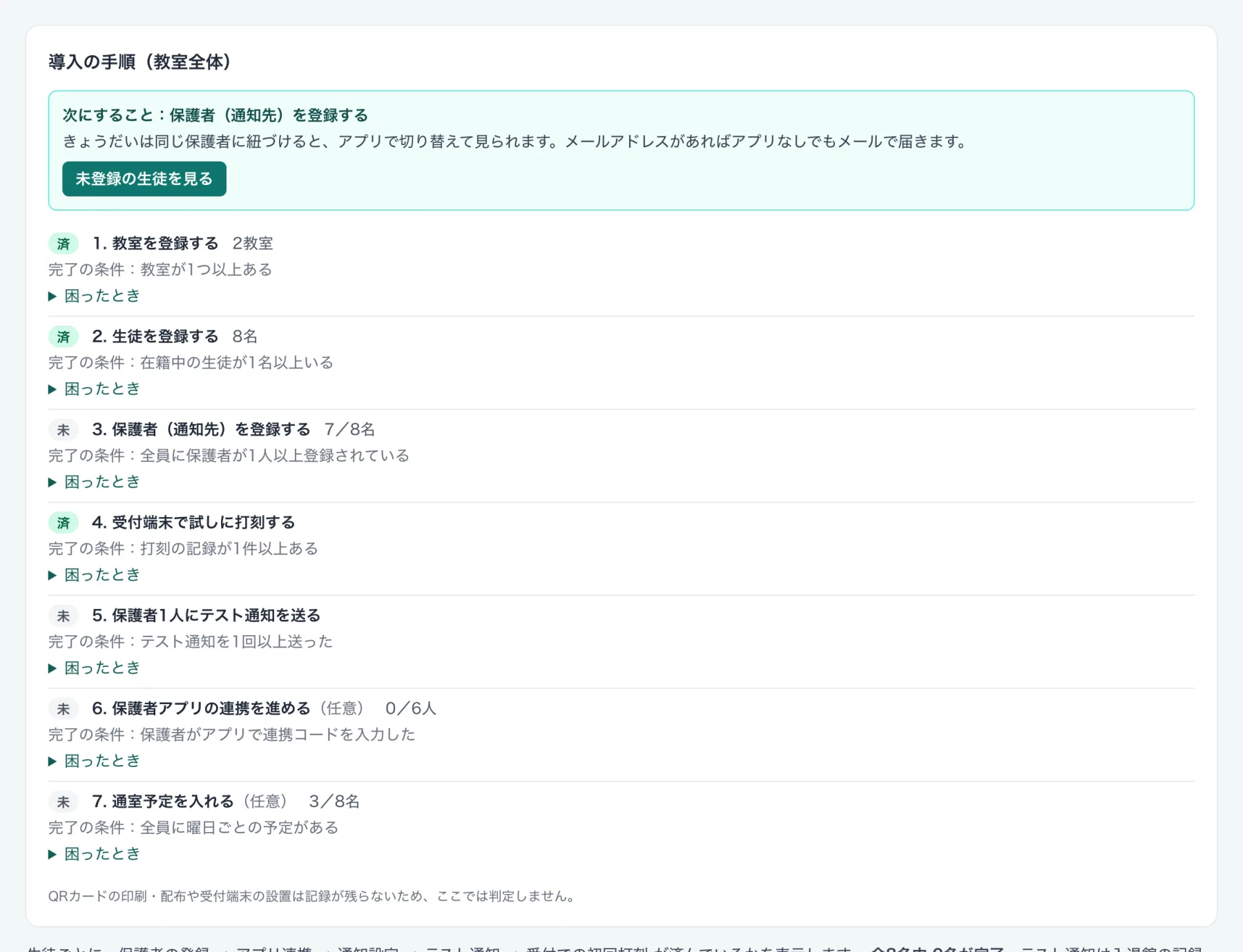
Task: Click 完了の条件：打刻の記録が1件以上ある text
Action: coord(183,549)
